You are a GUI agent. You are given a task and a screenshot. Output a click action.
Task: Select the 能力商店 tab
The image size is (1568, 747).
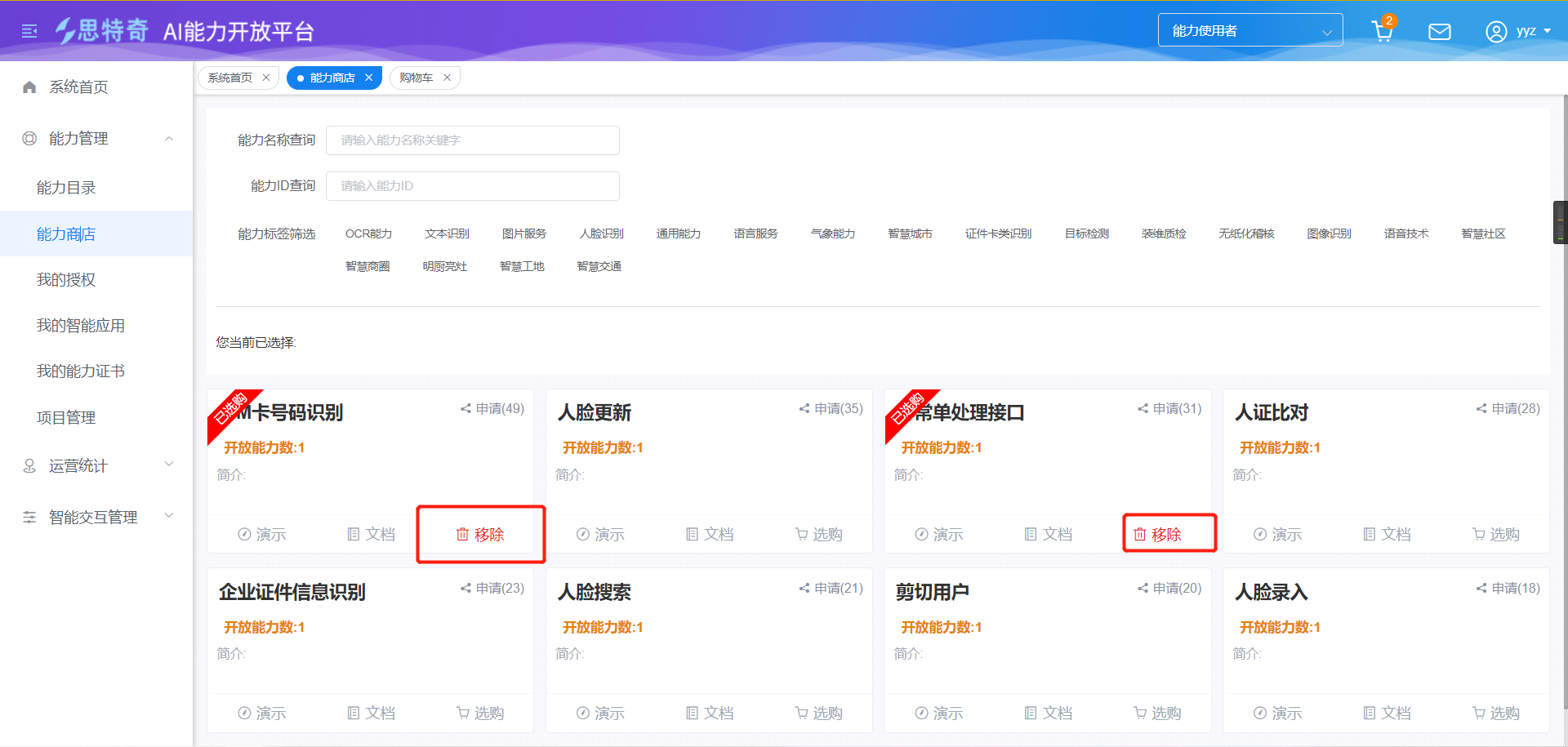tap(332, 78)
